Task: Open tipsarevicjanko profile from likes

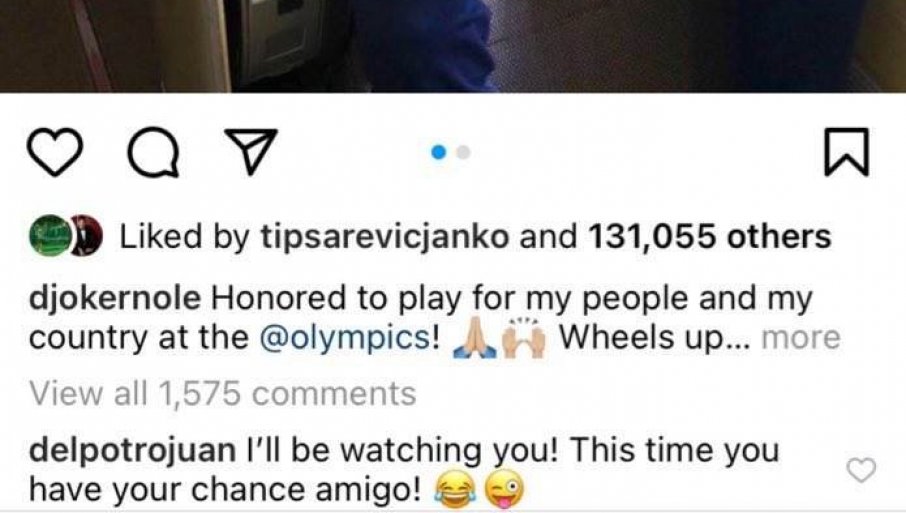Action: tap(385, 237)
